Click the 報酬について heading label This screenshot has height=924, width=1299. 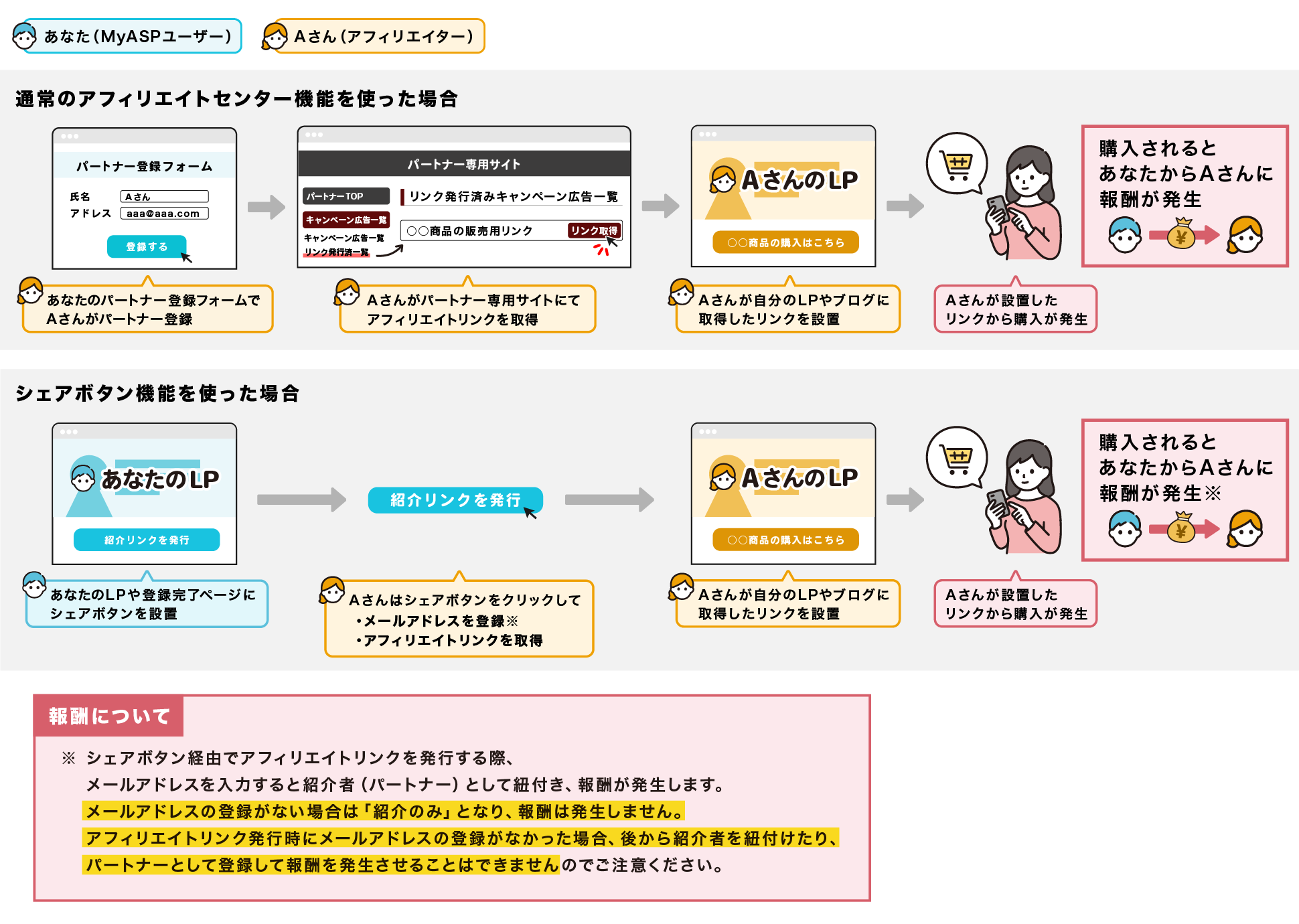click(x=108, y=716)
